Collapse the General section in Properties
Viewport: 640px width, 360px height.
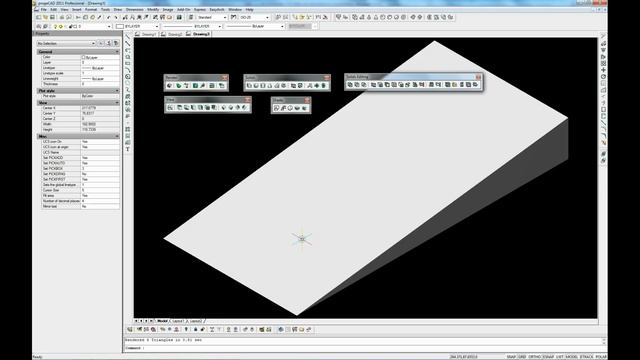117,52
